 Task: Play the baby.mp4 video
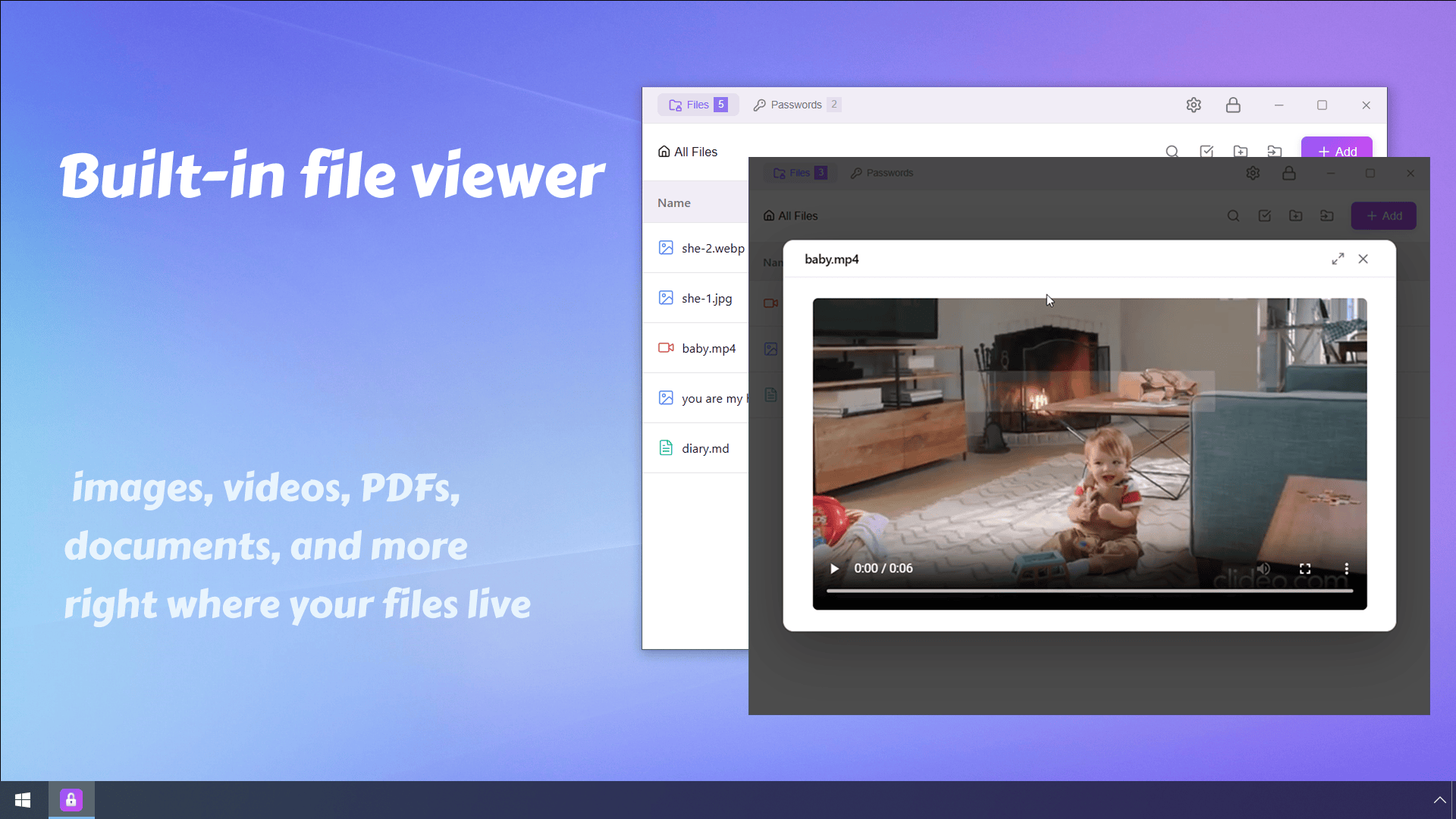(x=834, y=569)
